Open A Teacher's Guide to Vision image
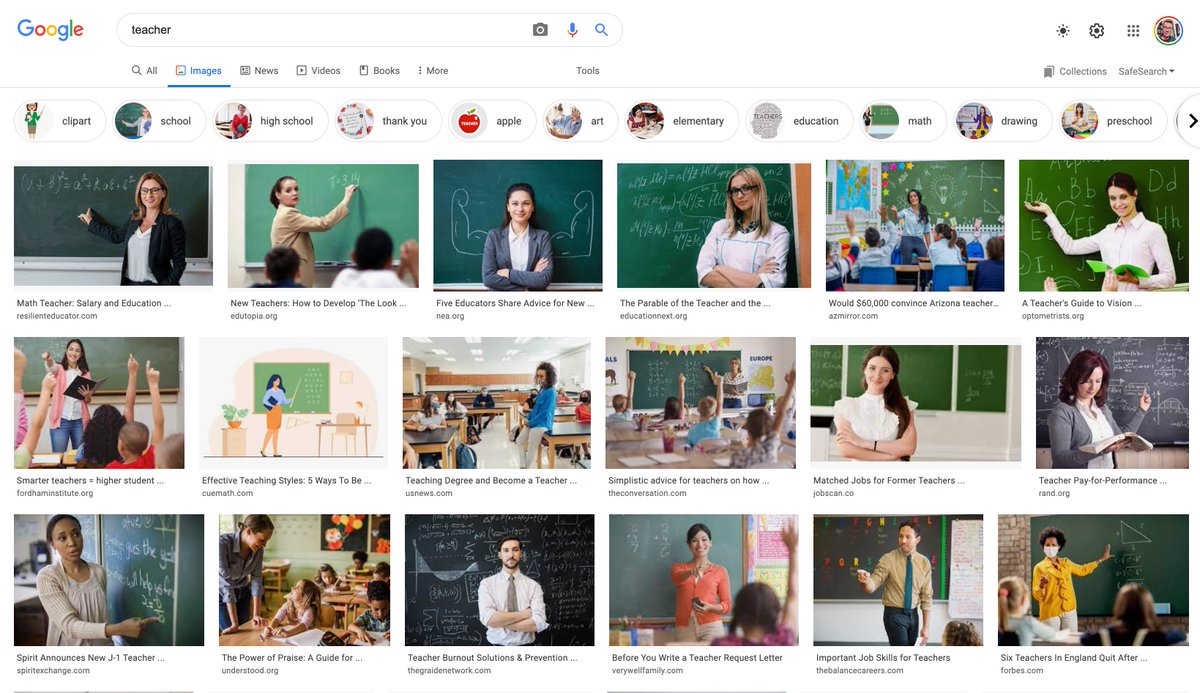The width and height of the screenshot is (1200, 693). point(1104,225)
